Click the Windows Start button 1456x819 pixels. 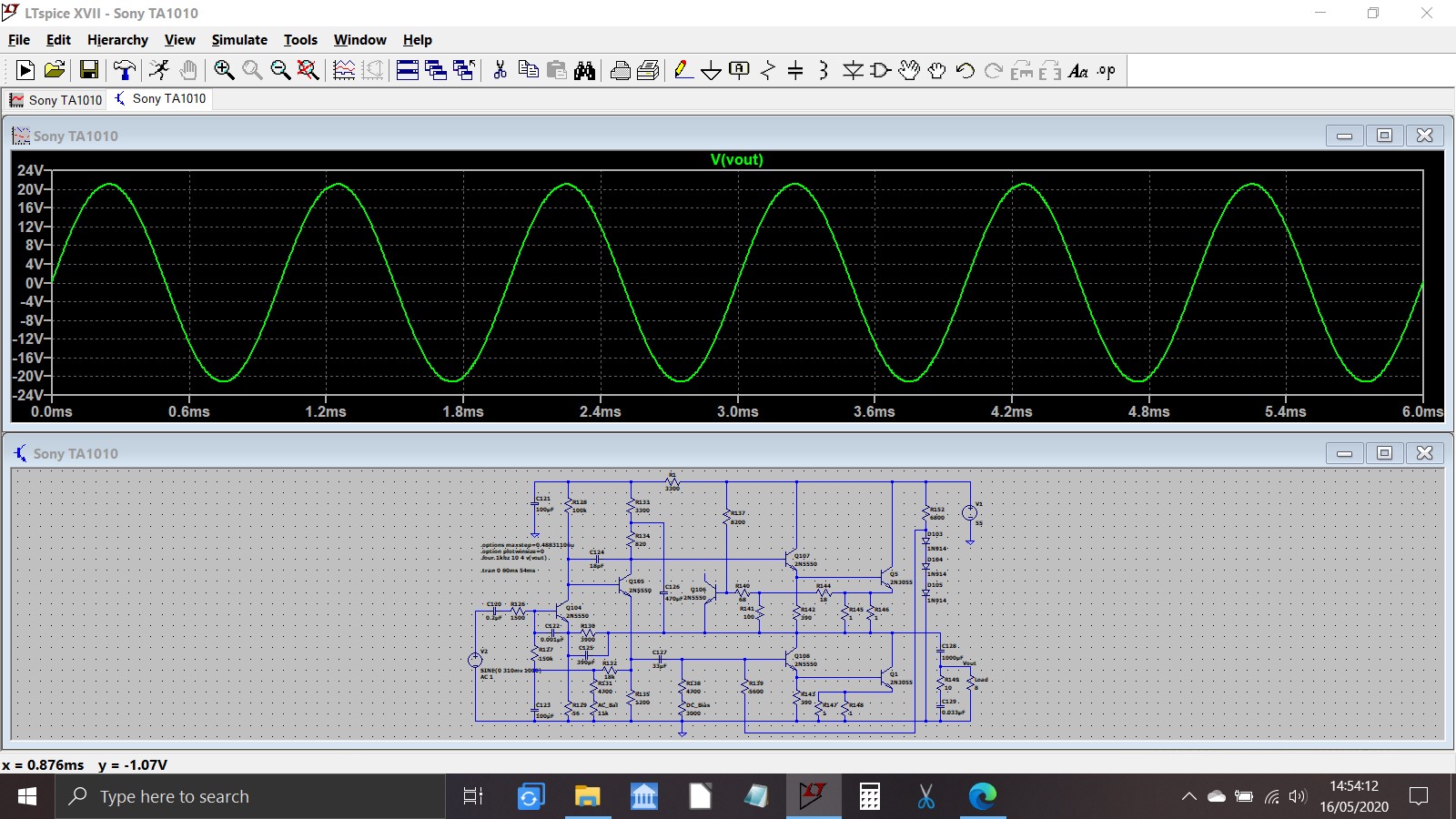tap(27, 797)
